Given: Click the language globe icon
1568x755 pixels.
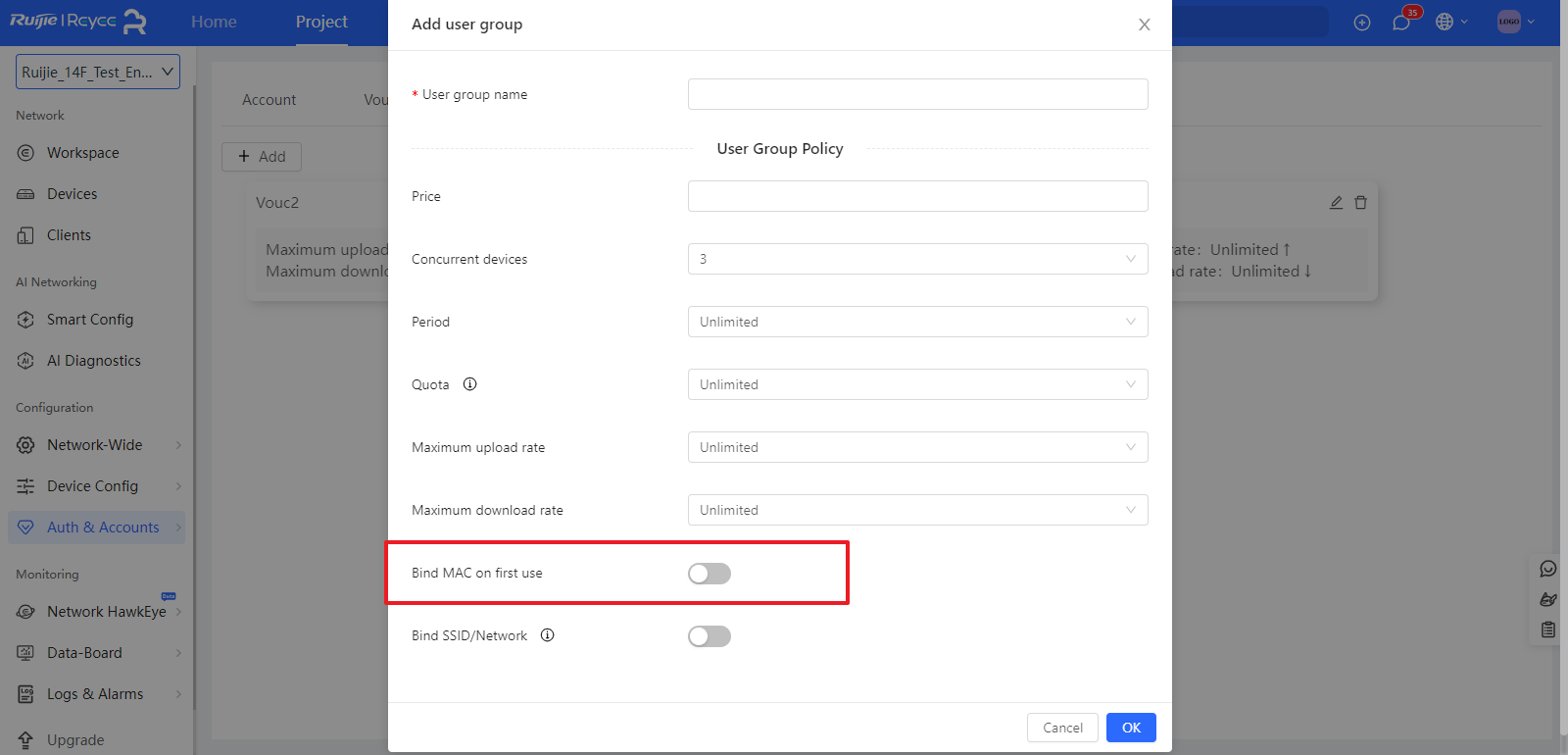Looking at the screenshot, I should tap(1445, 22).
